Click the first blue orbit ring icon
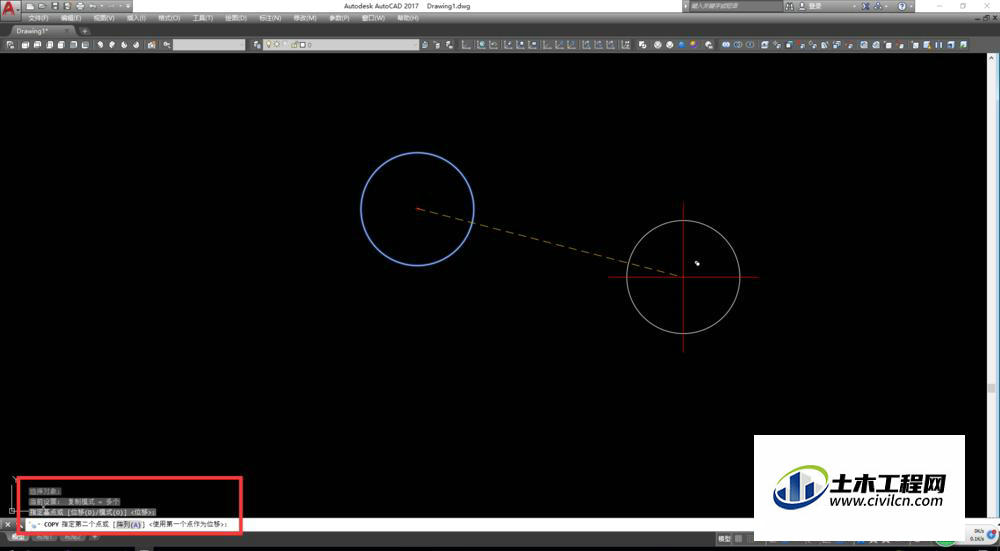The width and height of the screenshot is (1000, 551). coord(726,45)
